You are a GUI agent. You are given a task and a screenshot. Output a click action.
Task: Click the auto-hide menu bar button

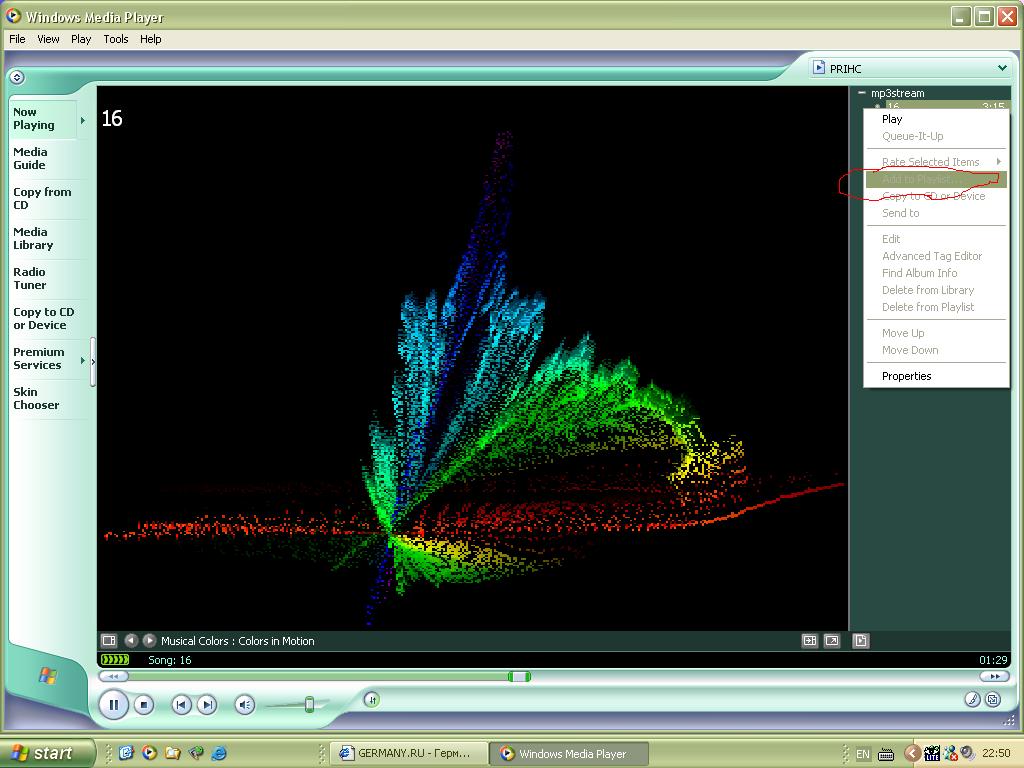pos(17,77)
